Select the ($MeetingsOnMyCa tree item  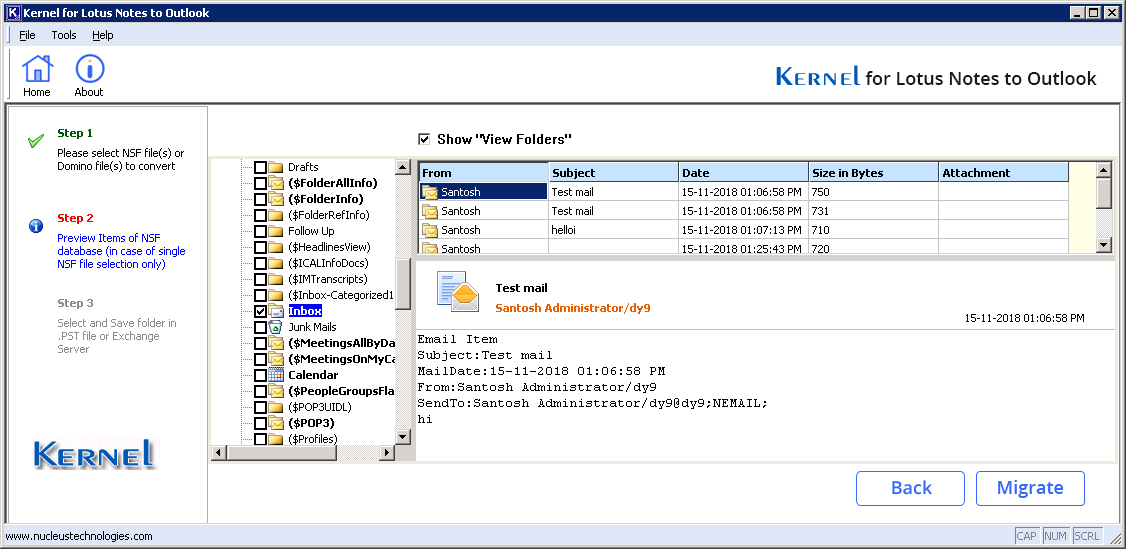pos(342,359)
